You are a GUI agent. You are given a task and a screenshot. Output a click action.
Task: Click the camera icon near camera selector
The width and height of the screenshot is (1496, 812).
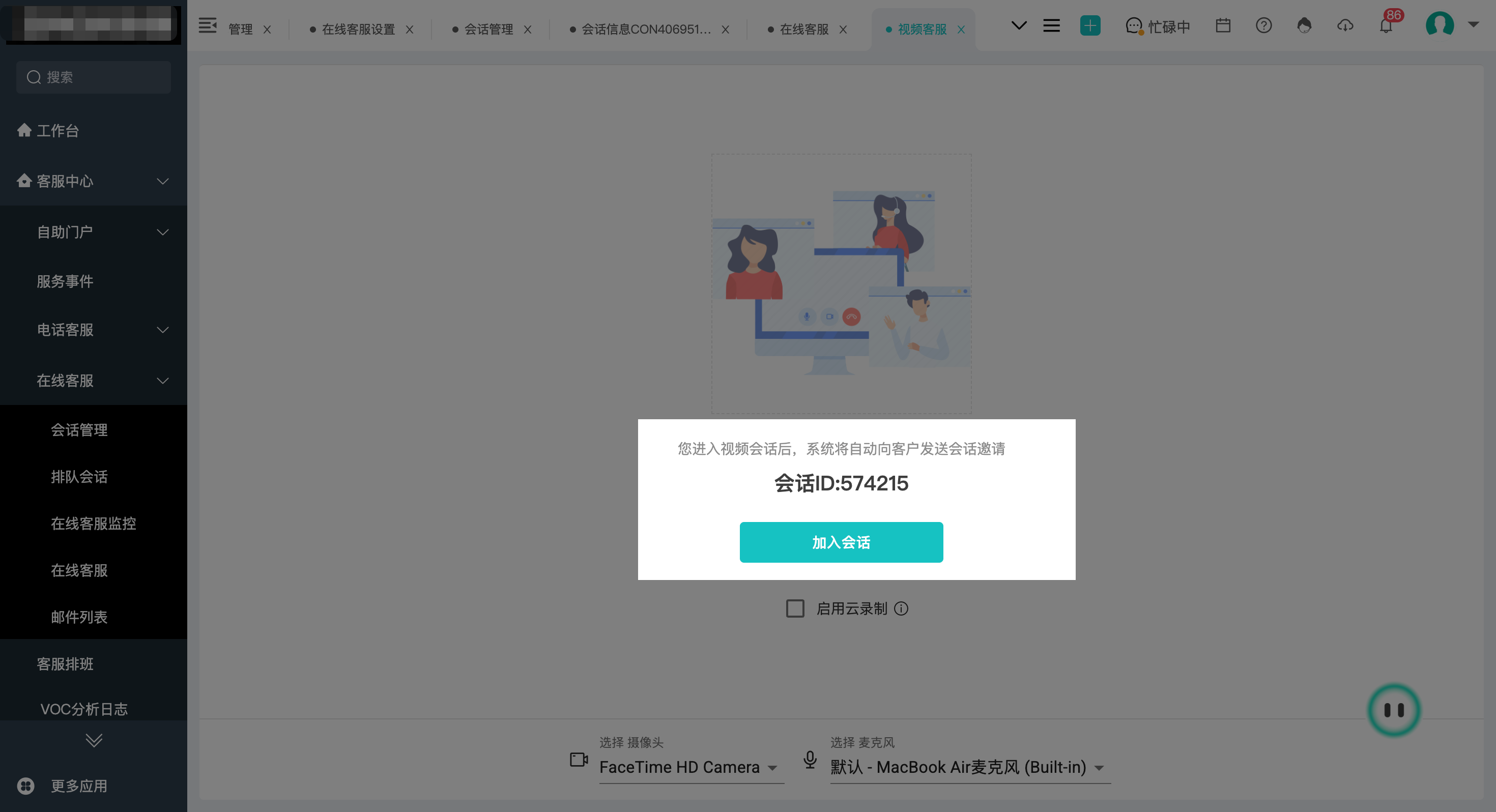click(579, 759)
